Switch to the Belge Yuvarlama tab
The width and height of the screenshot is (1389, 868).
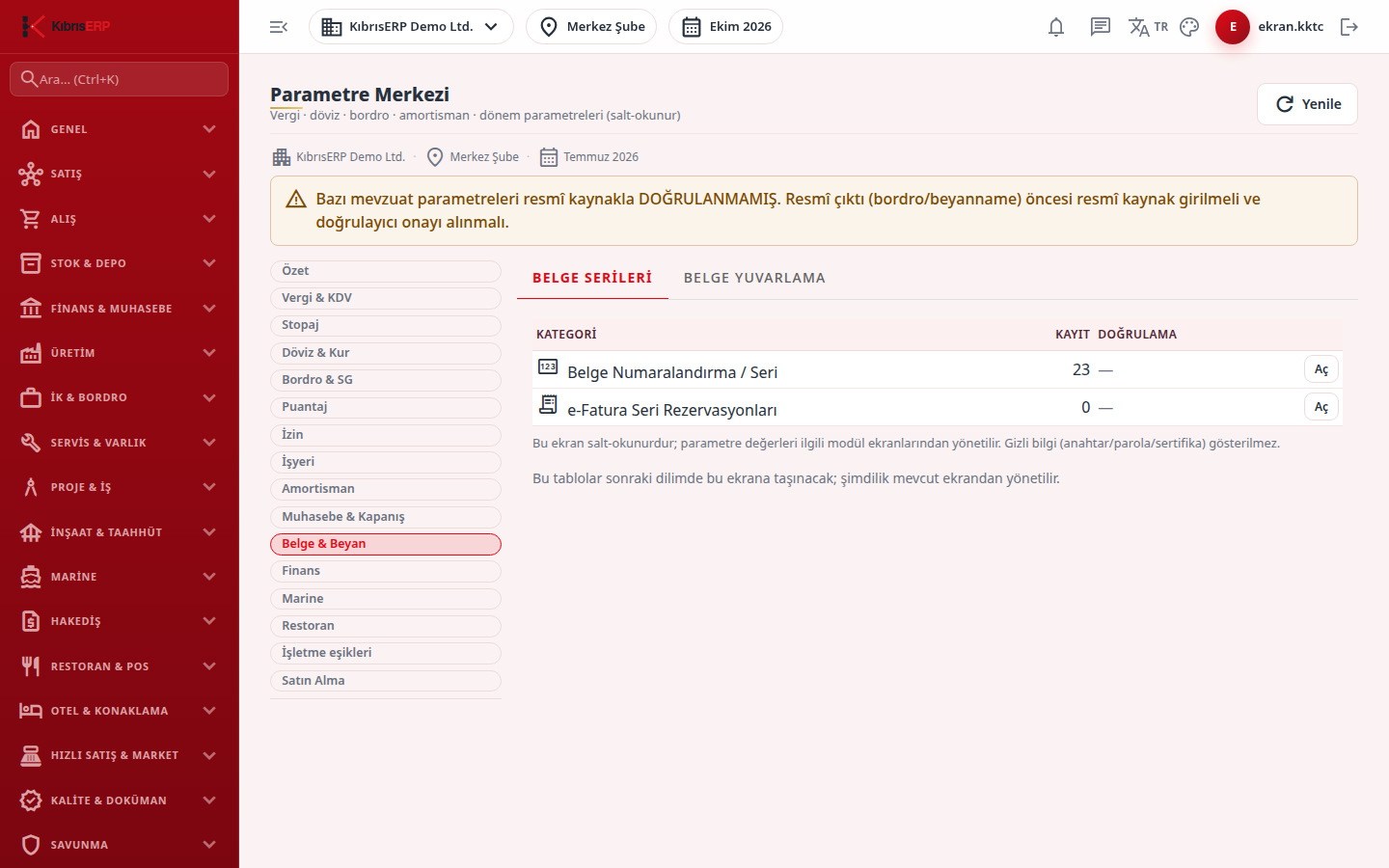pyautogui.click(x=754, y=278)
